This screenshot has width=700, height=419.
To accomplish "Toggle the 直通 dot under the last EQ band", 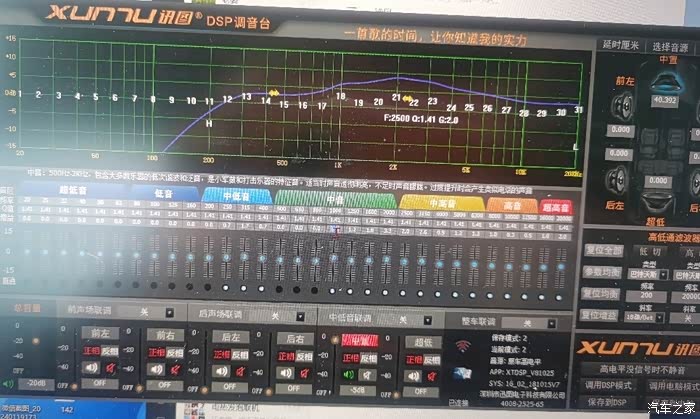I will click(558, 298).
